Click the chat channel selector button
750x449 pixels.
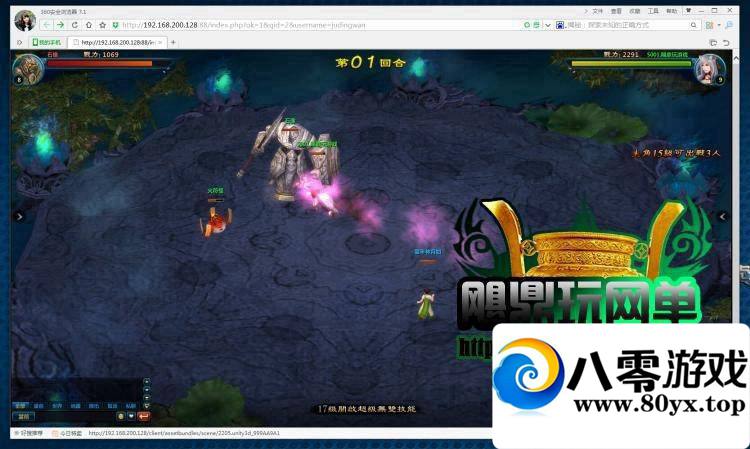[x=23, y=416]
